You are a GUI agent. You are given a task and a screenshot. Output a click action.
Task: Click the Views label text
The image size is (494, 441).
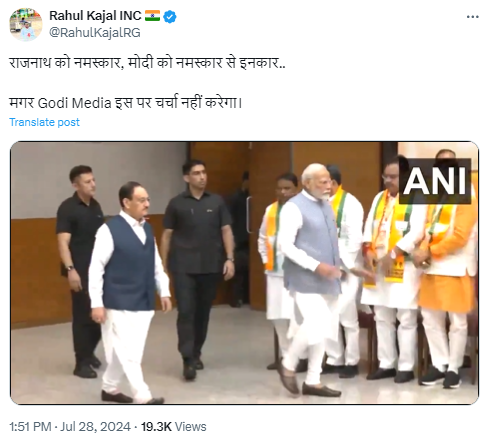pos(190,427)
